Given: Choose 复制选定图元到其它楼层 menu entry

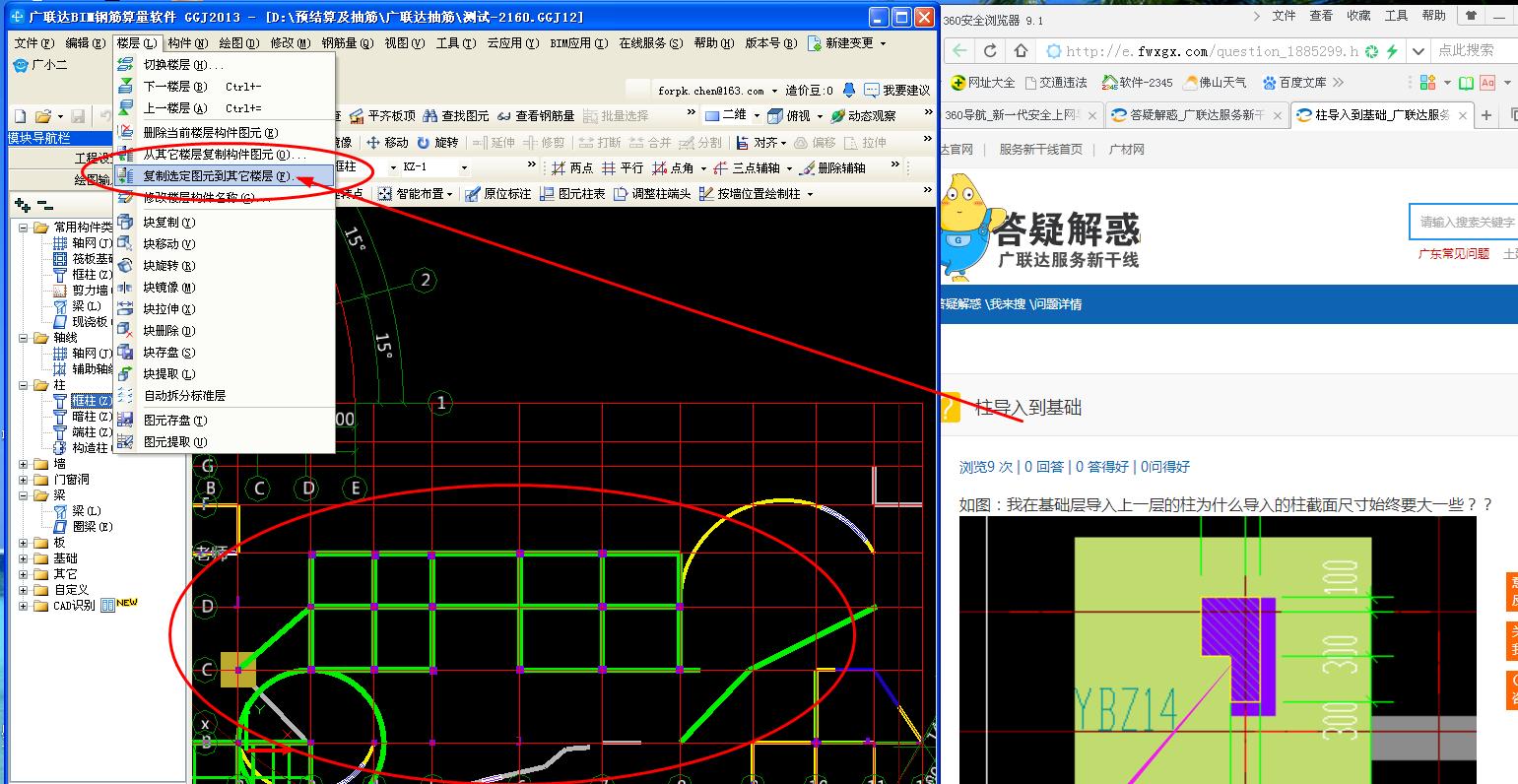Looking at the screenshot, I should pos(225,176).
